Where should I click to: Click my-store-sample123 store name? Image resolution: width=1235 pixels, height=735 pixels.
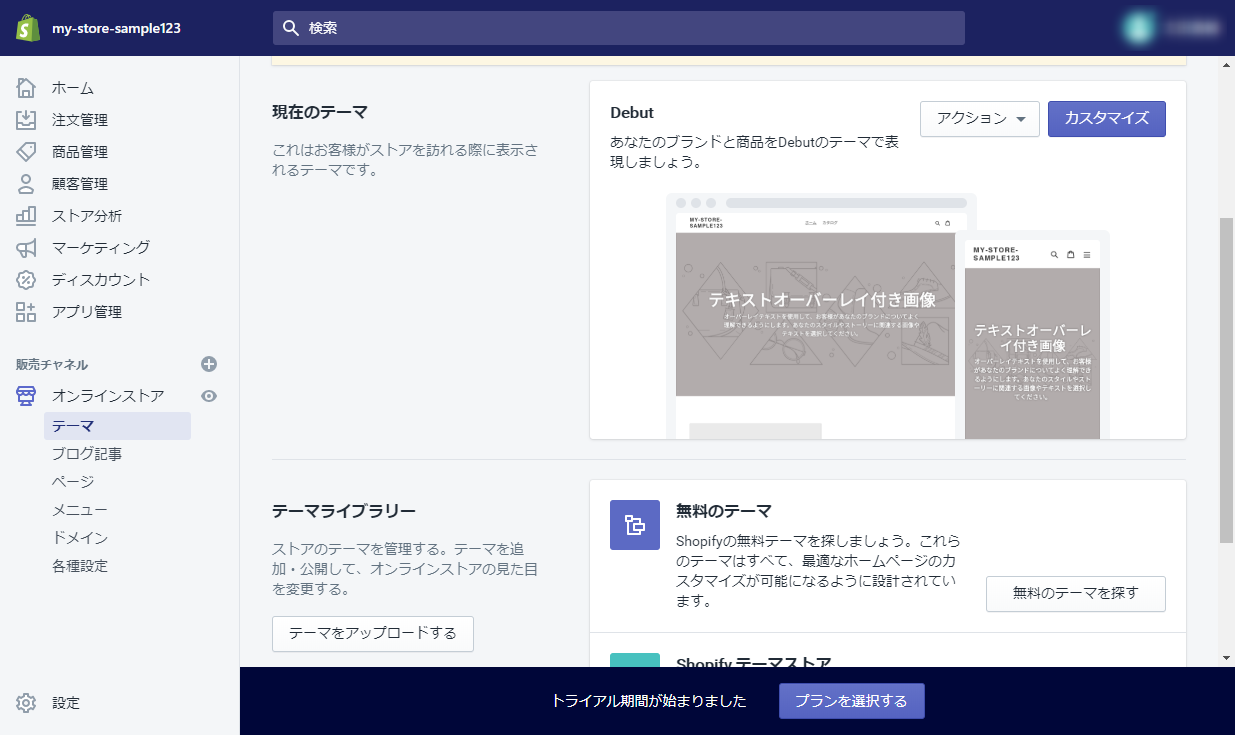(116, 28)
